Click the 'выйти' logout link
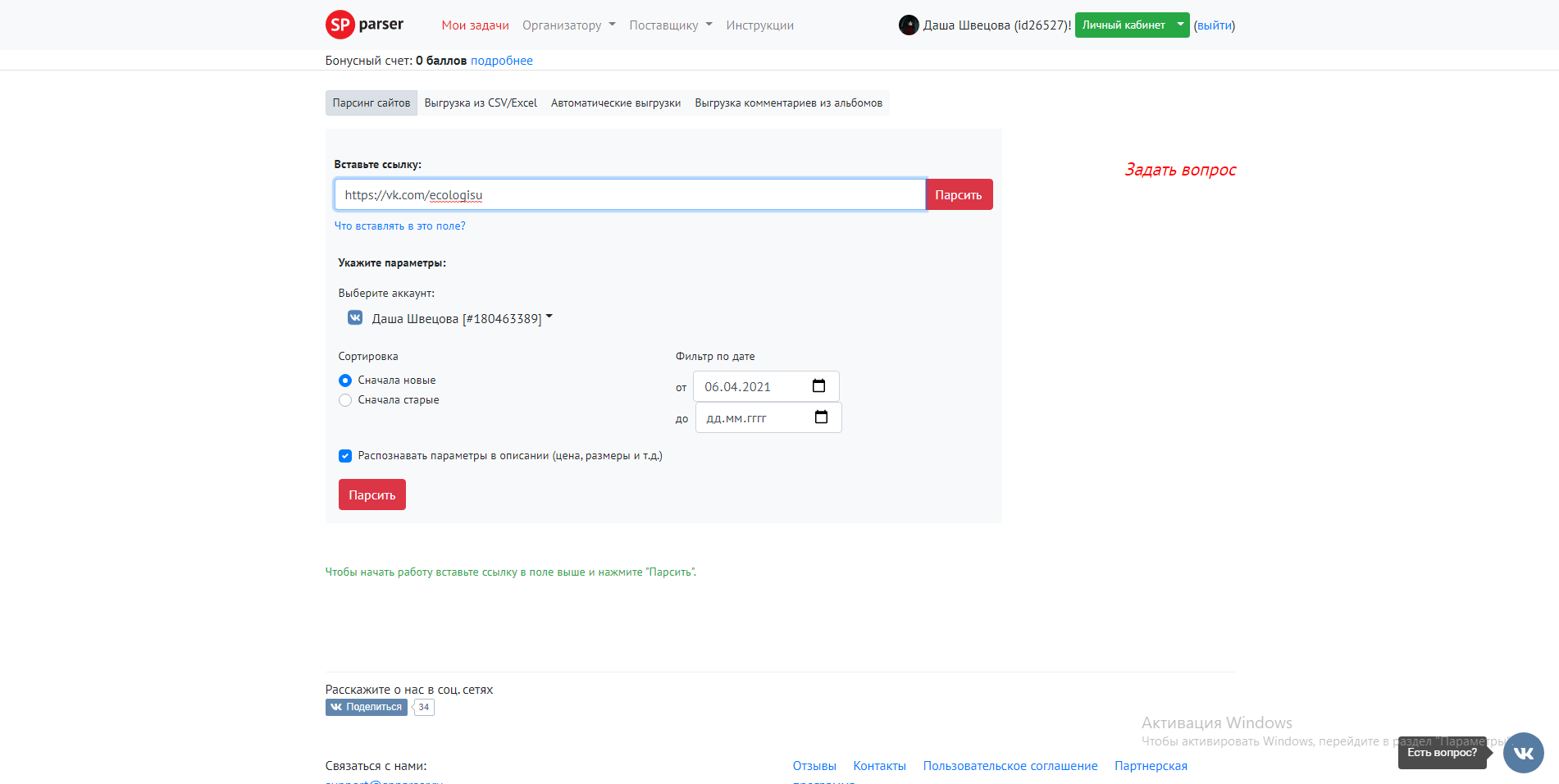 (x=1215, y=25)
